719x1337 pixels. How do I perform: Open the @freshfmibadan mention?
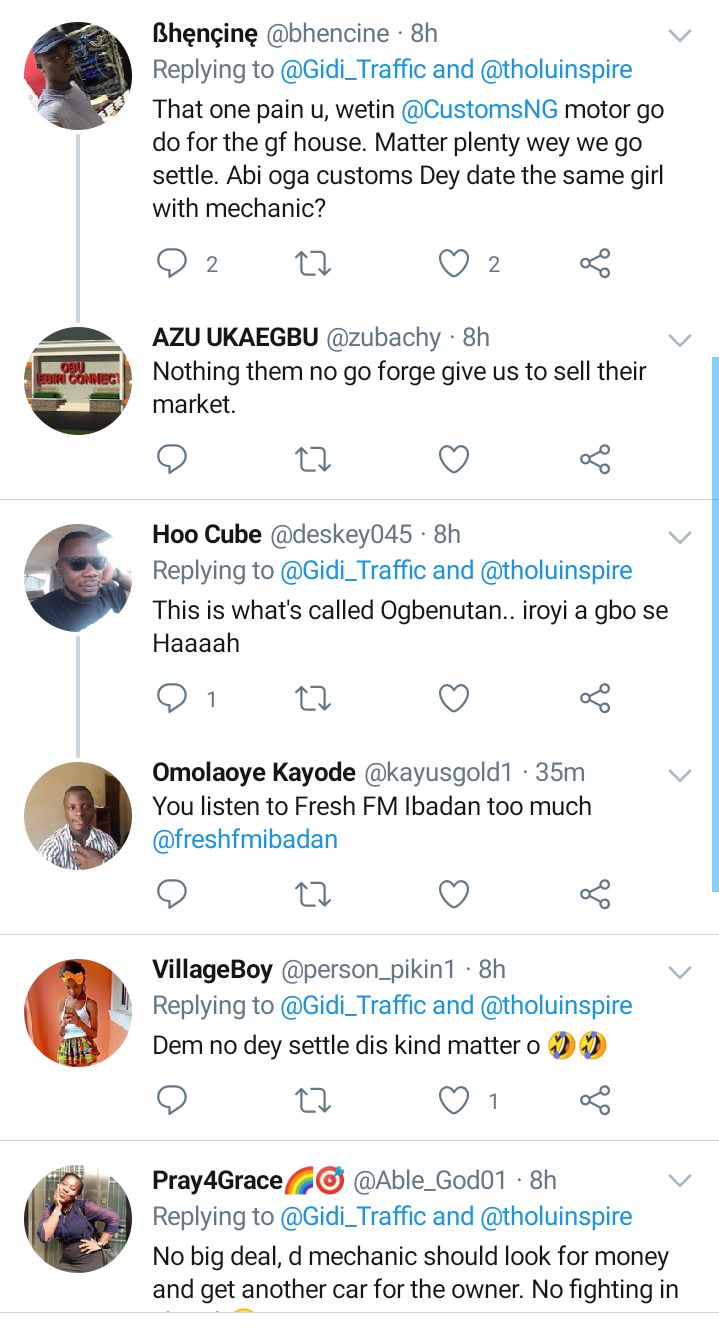245,839
